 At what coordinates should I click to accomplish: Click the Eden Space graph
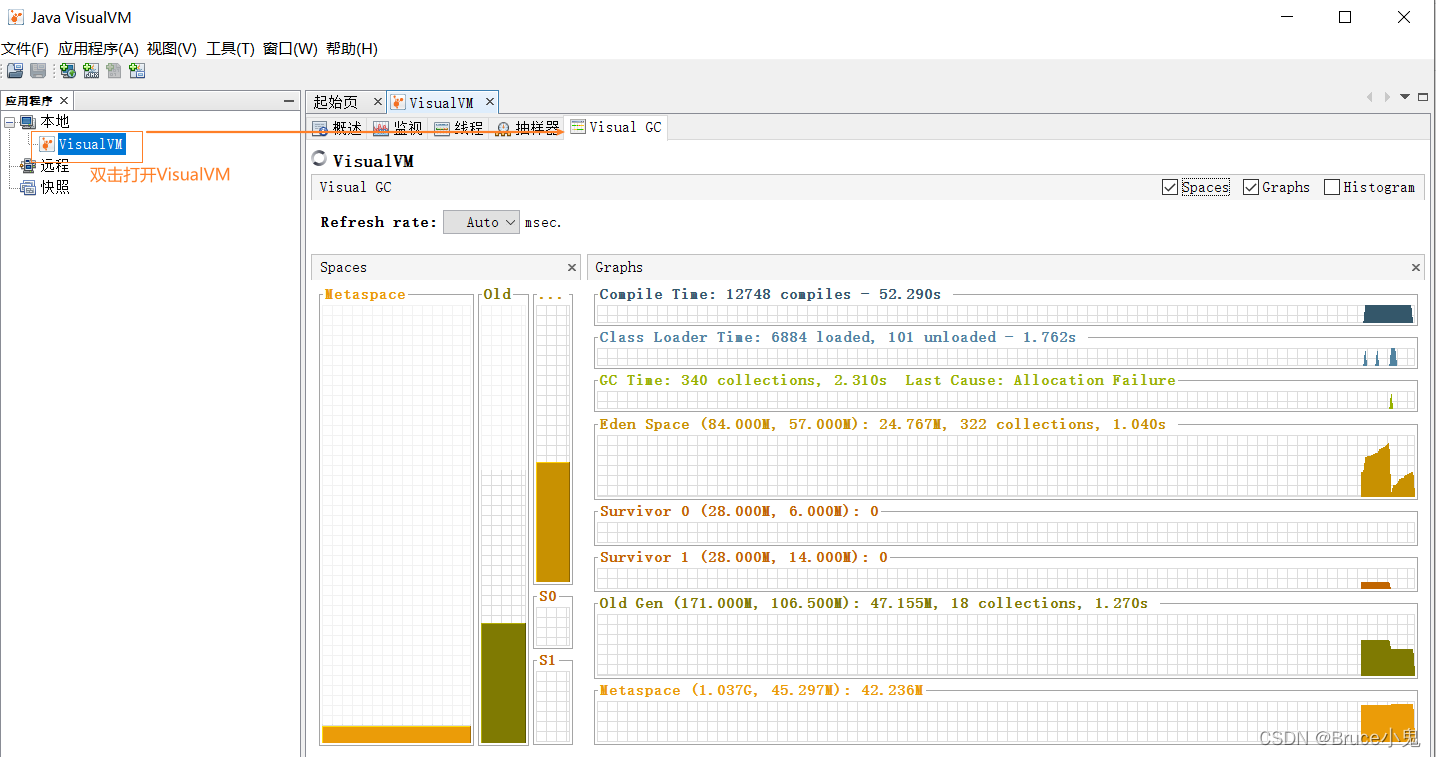click(1005, 465)
